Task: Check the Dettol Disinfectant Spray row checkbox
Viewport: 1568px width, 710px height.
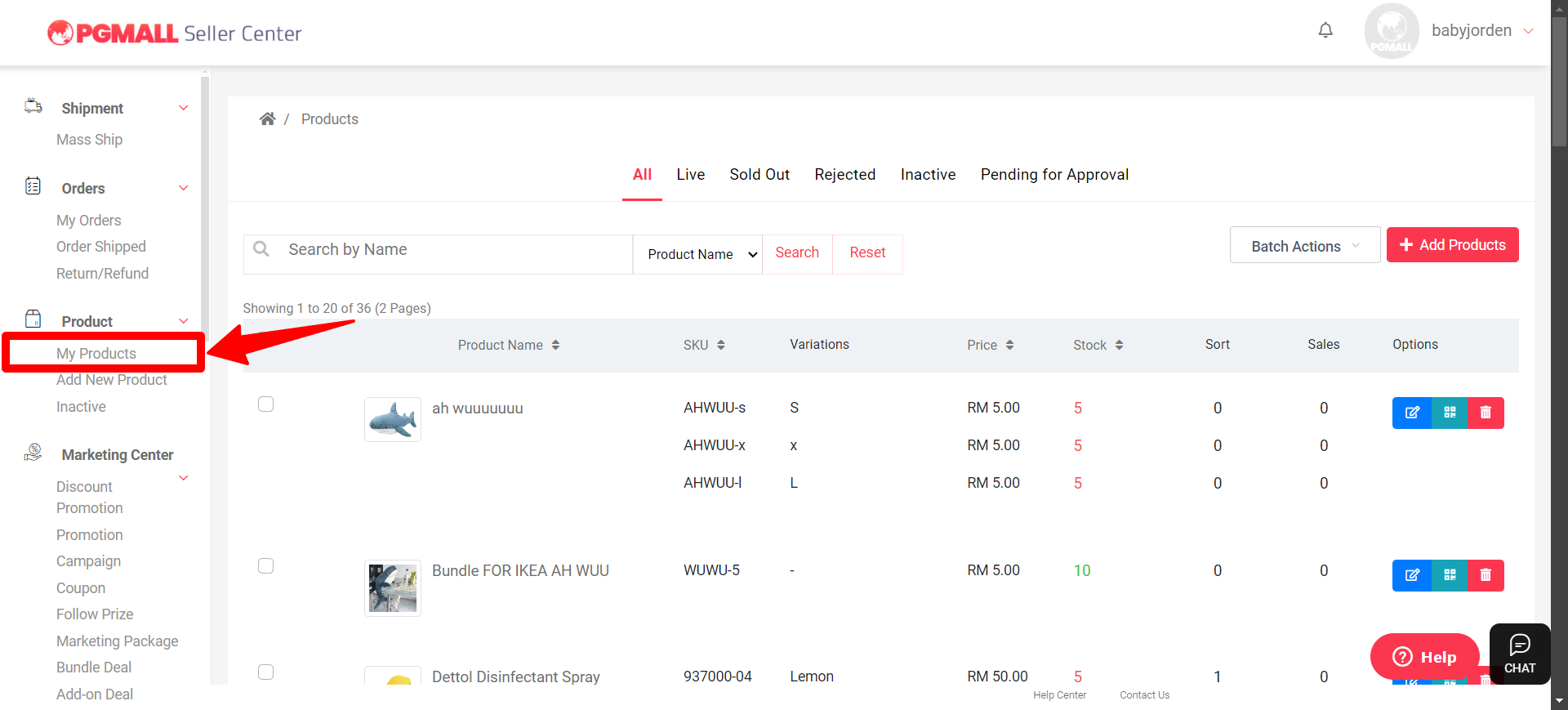Action: pos(265,672)
